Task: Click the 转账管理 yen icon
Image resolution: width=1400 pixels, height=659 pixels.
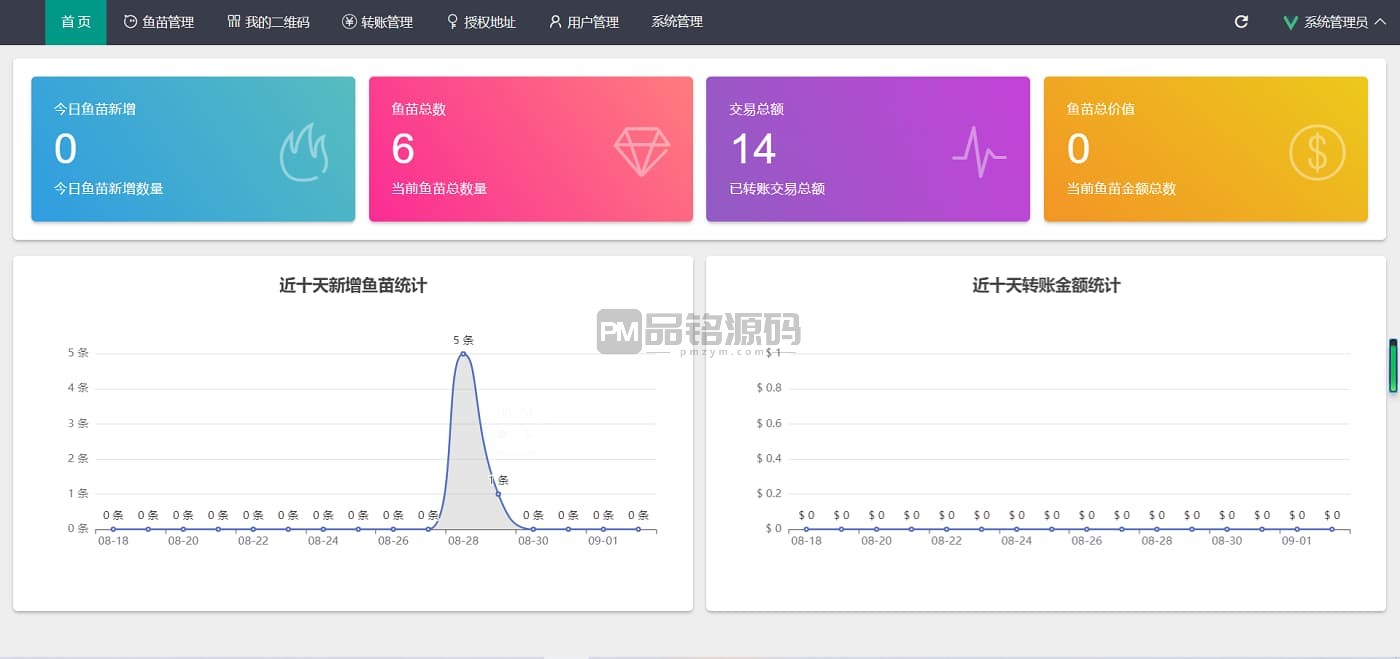Action: click(x=349, y=22)
